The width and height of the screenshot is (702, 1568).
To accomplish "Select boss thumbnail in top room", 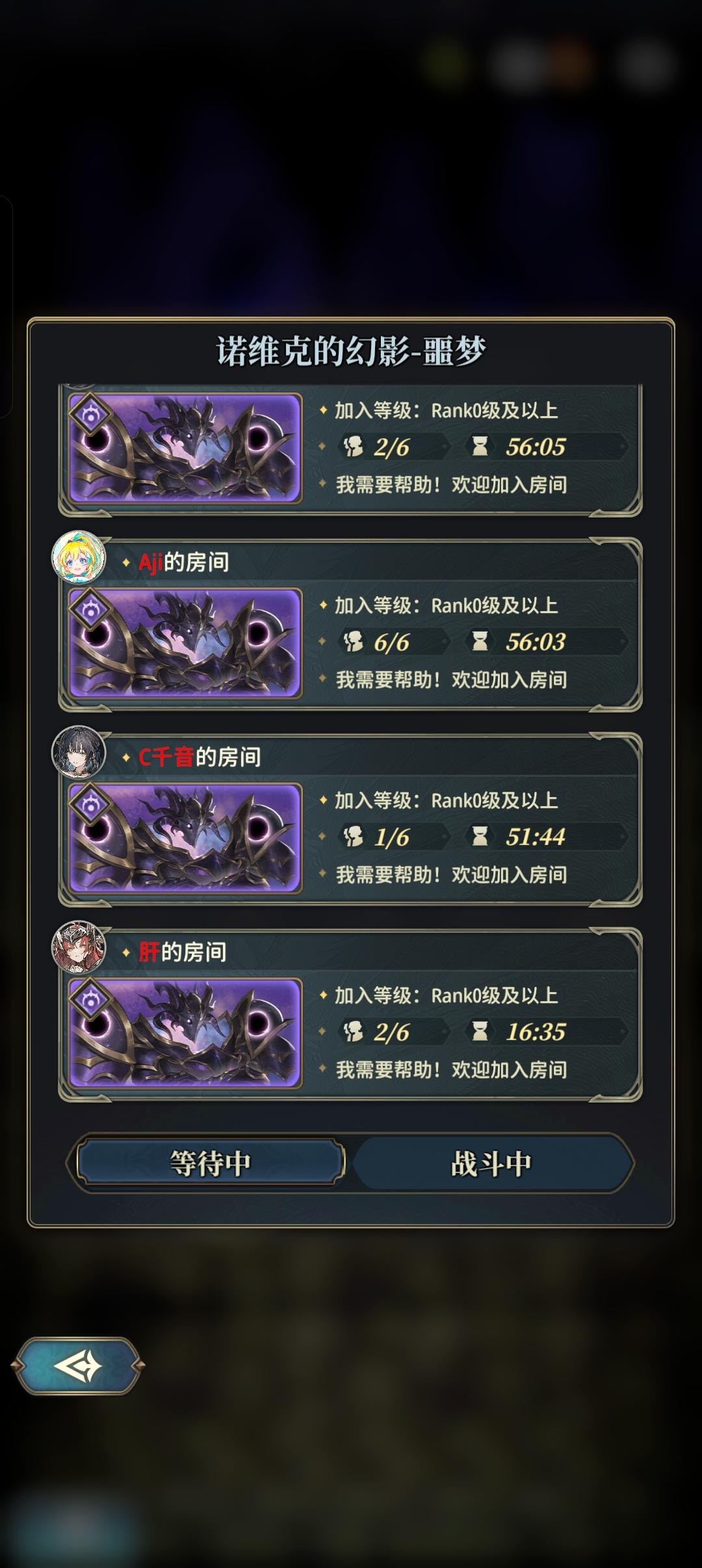I will pos(186,448).
